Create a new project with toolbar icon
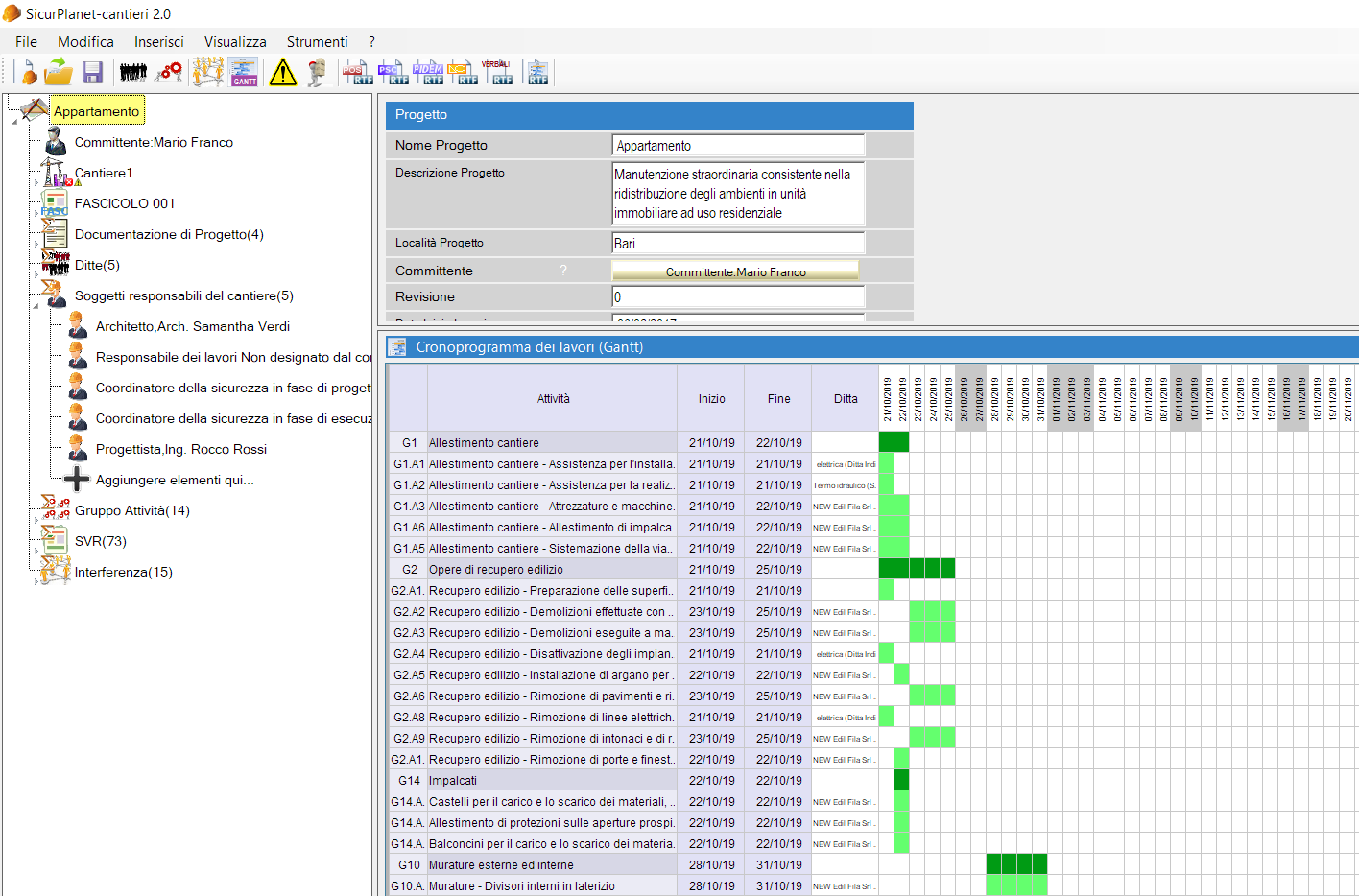This screenshot has width=1359, height=896. (25, 72)
